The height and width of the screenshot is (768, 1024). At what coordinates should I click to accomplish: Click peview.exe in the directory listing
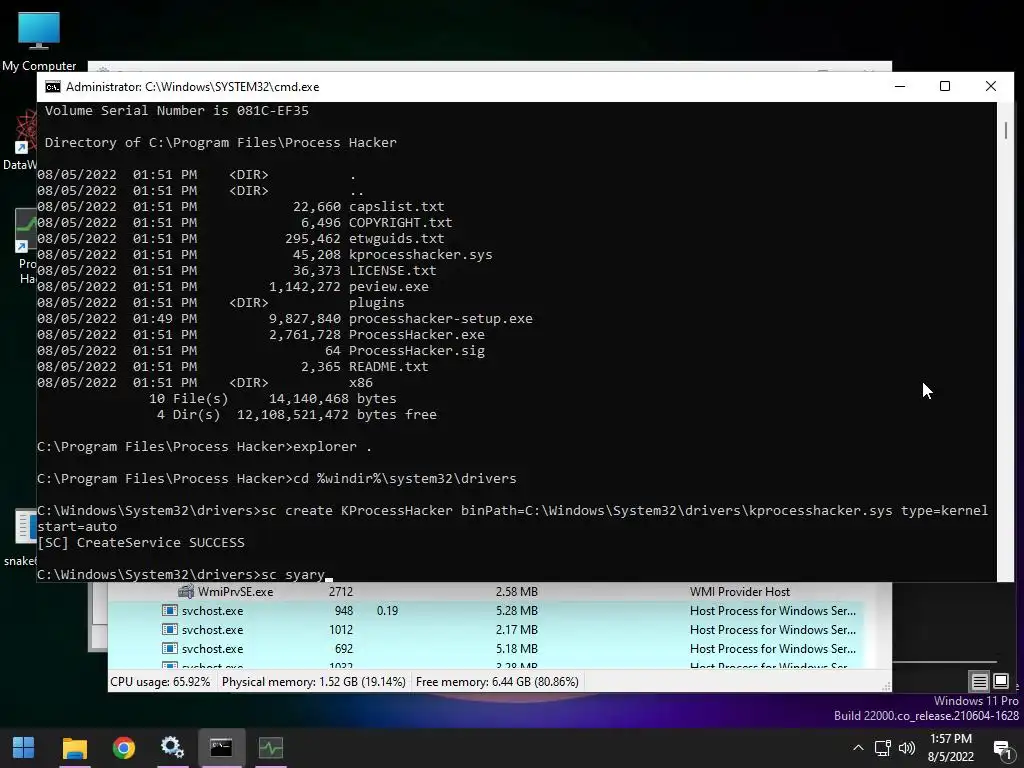tap(389, 287)
